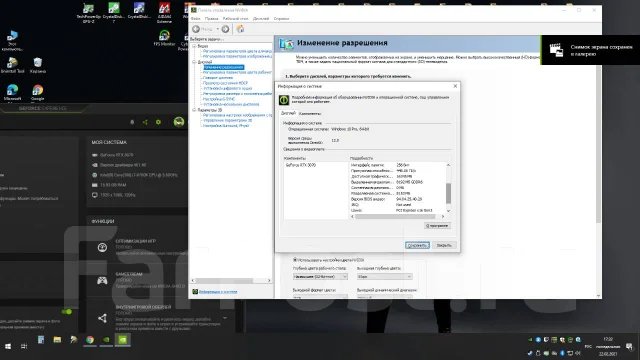Open the Справка menu
640x360 pixels.
[281, 19]
